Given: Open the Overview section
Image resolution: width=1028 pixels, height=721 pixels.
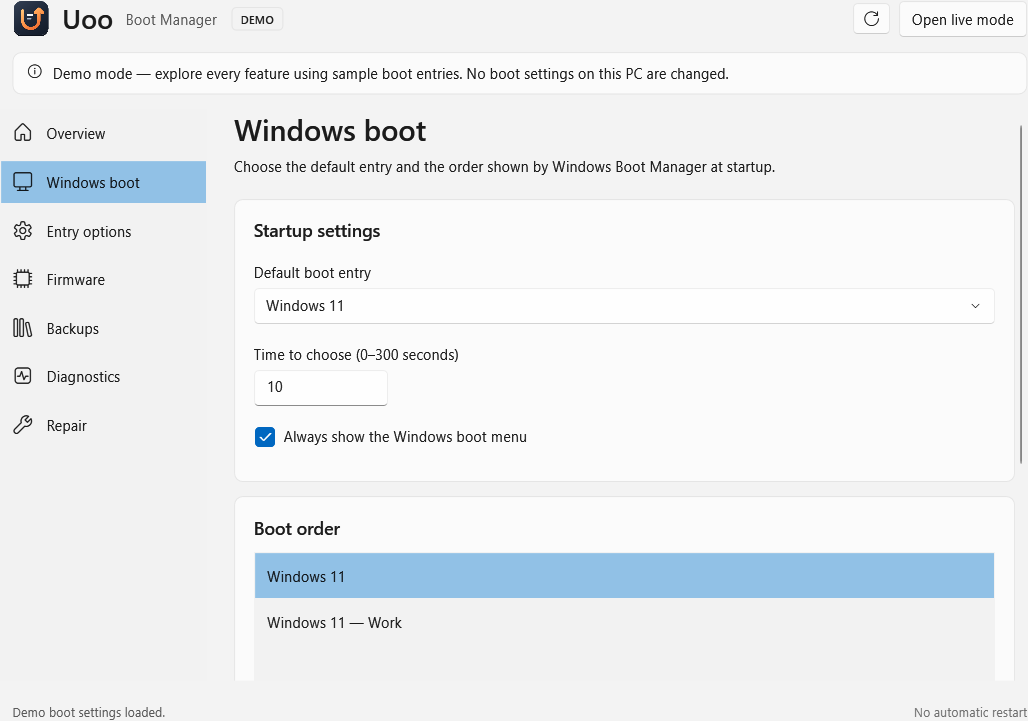Looking at the screenshot, I should coord(104,133).
